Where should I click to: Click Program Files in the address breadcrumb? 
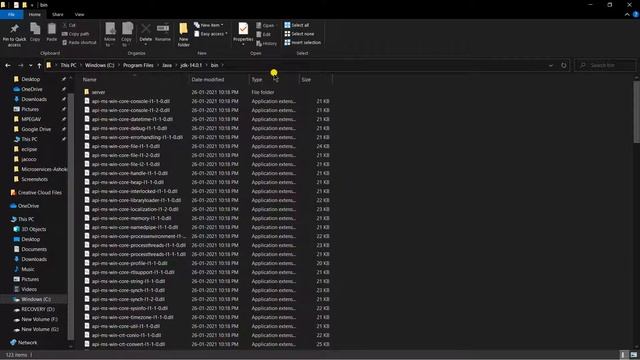coord(138,65)
